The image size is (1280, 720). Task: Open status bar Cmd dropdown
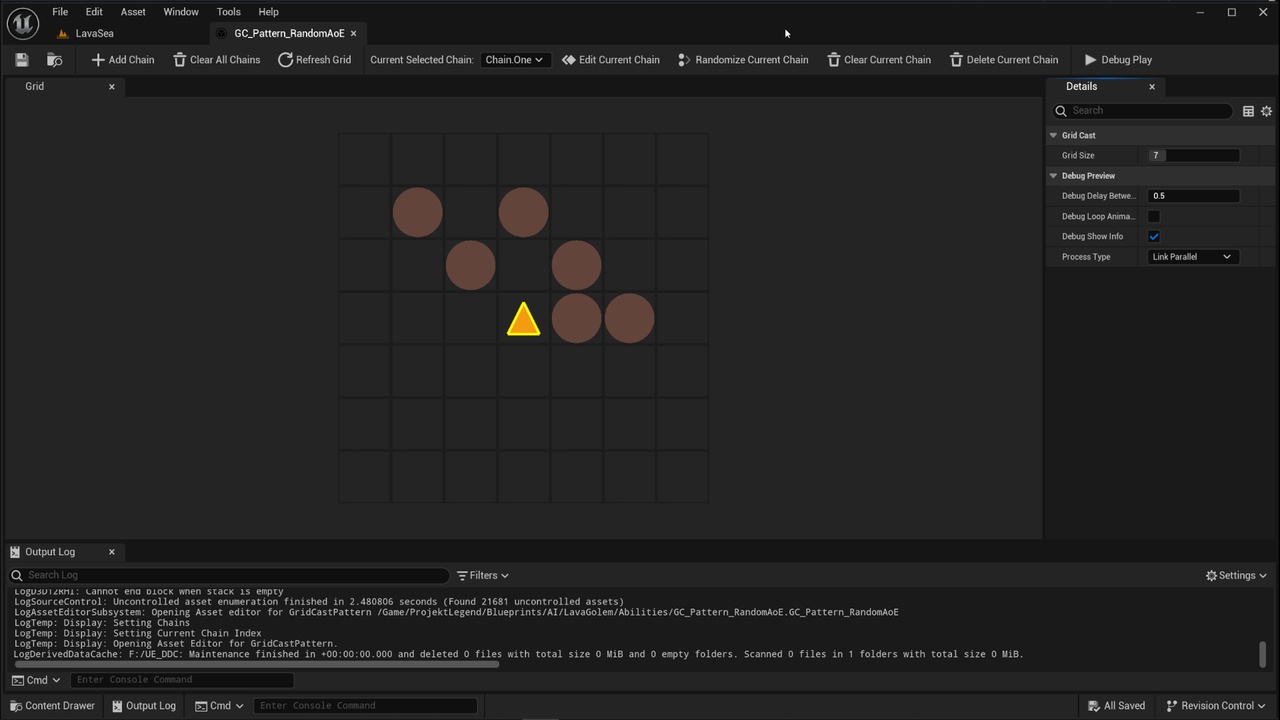pyautogui.click(x=219, y=706)
